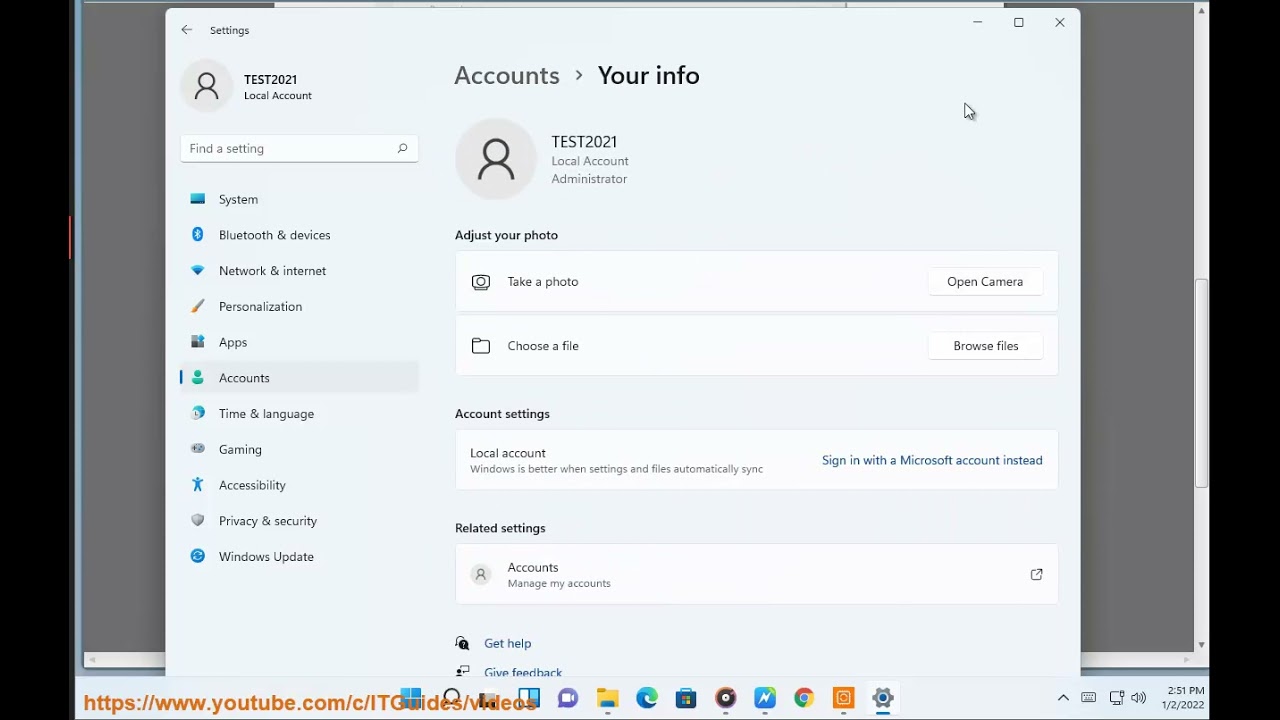
Task: Click the Gaming controller icon
Action: [x=198, y=449]
